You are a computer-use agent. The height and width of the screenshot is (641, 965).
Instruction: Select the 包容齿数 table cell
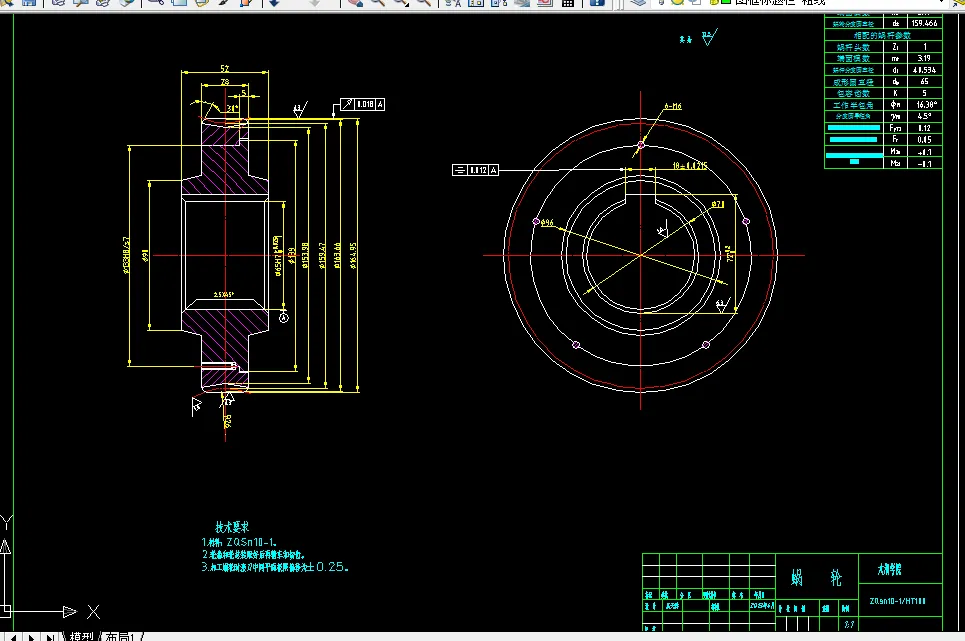click(854, 94)
